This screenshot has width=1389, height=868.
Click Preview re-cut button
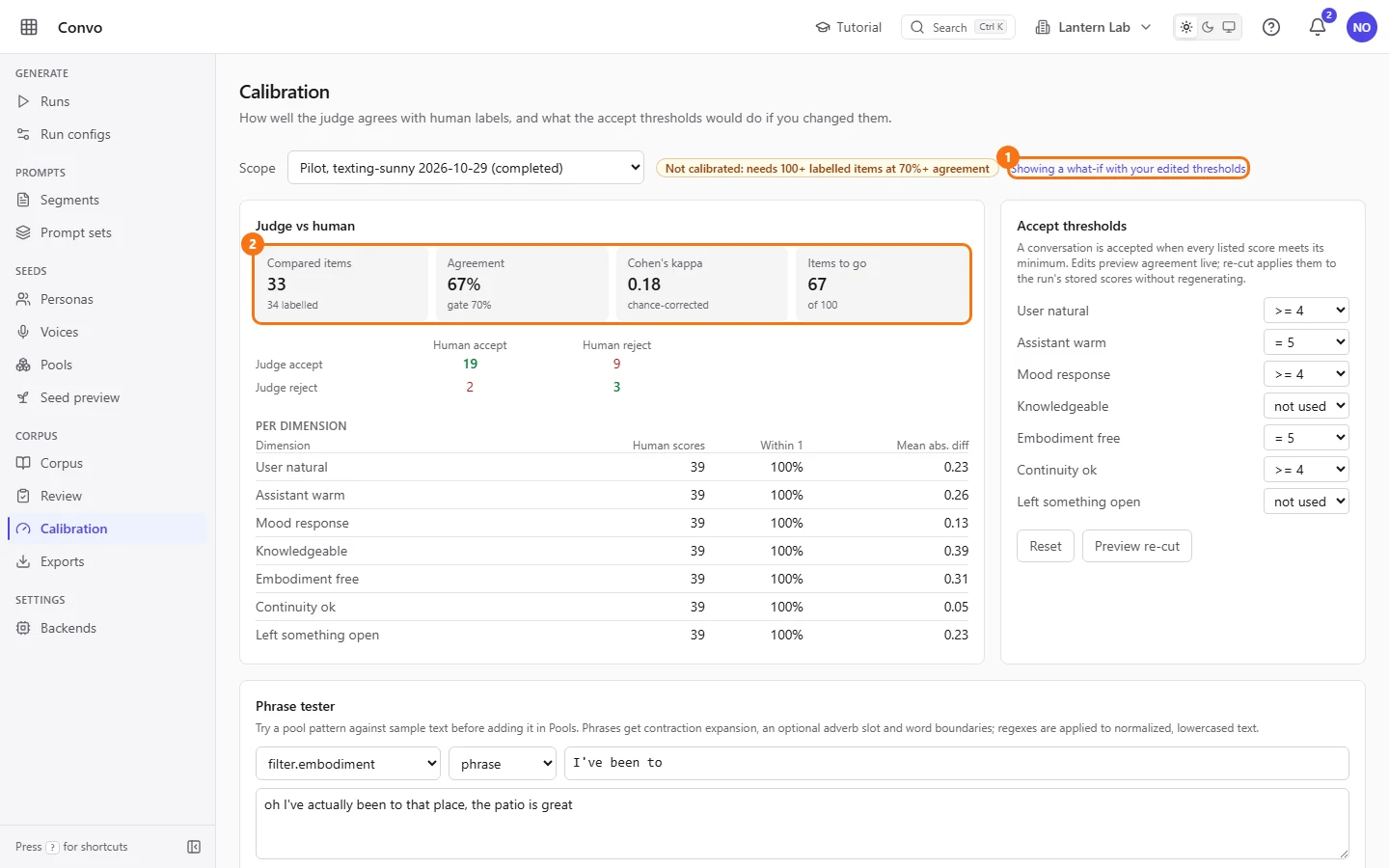coord(1137,546)
